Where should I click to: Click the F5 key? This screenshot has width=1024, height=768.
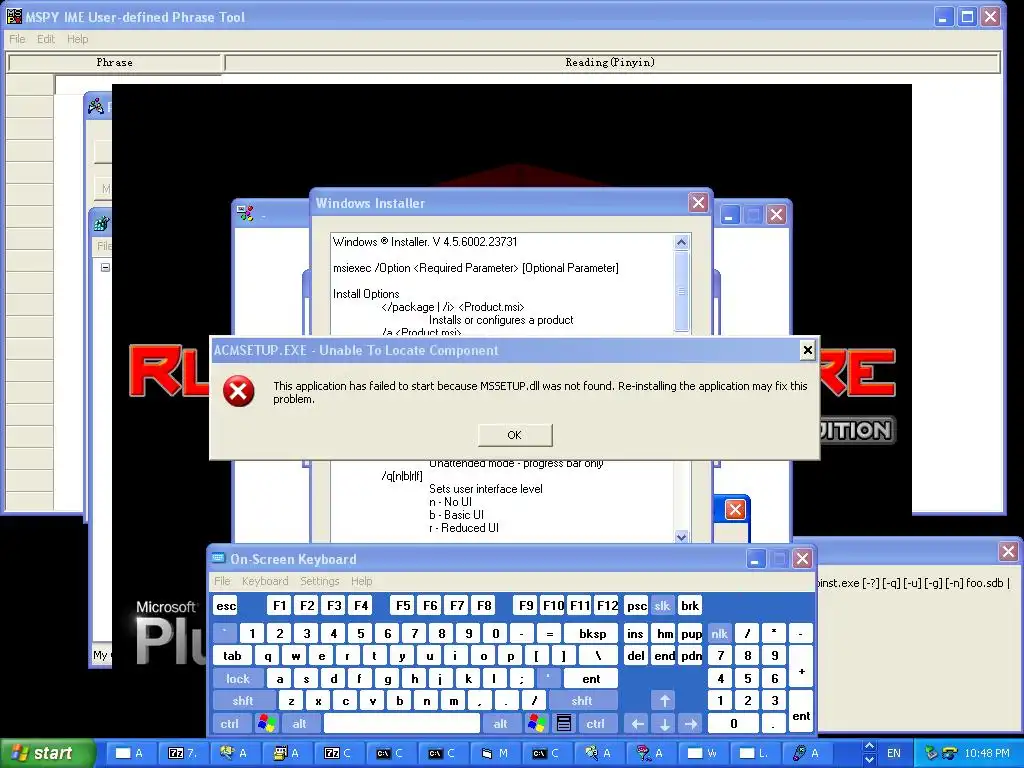(403, 605)
